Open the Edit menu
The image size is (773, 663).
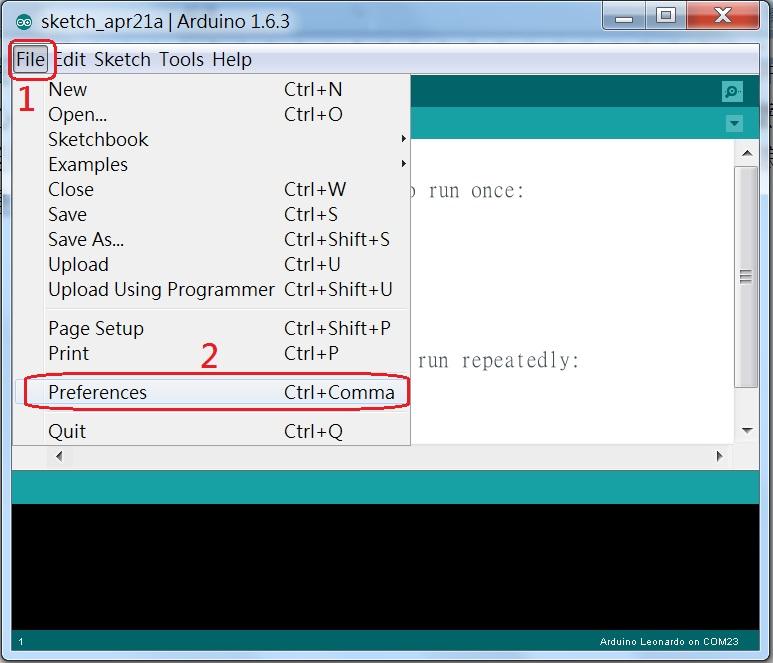(x=70, y=60)
